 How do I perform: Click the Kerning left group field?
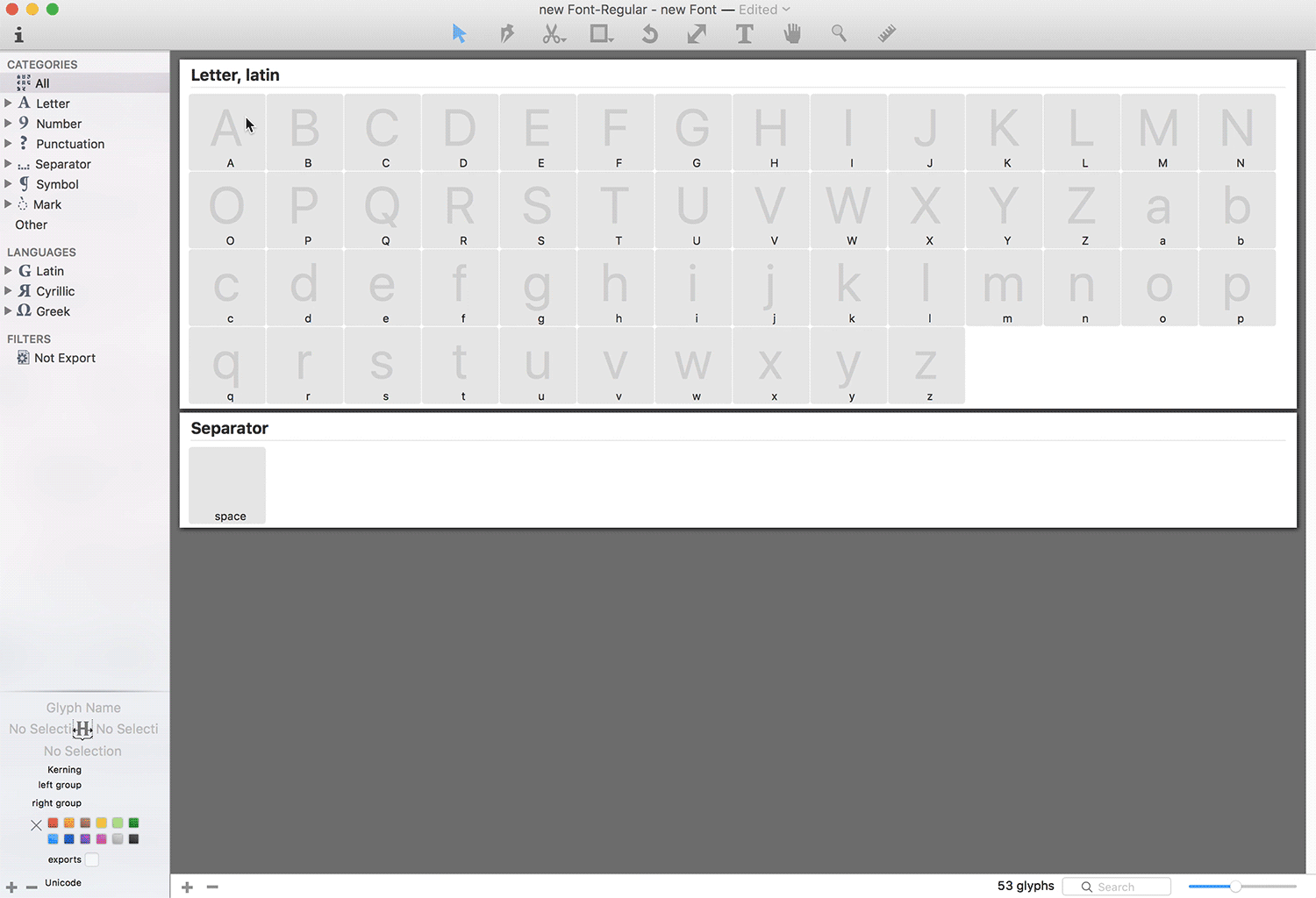point(60,785)
